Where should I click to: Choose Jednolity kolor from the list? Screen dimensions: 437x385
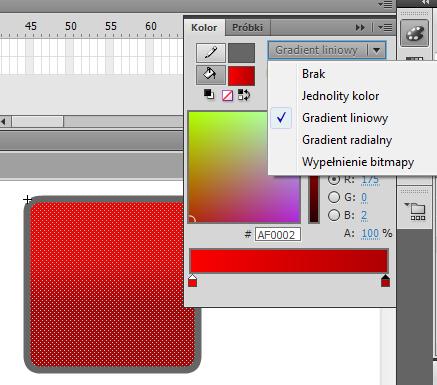pyautogui.click(x=340, y=96)
